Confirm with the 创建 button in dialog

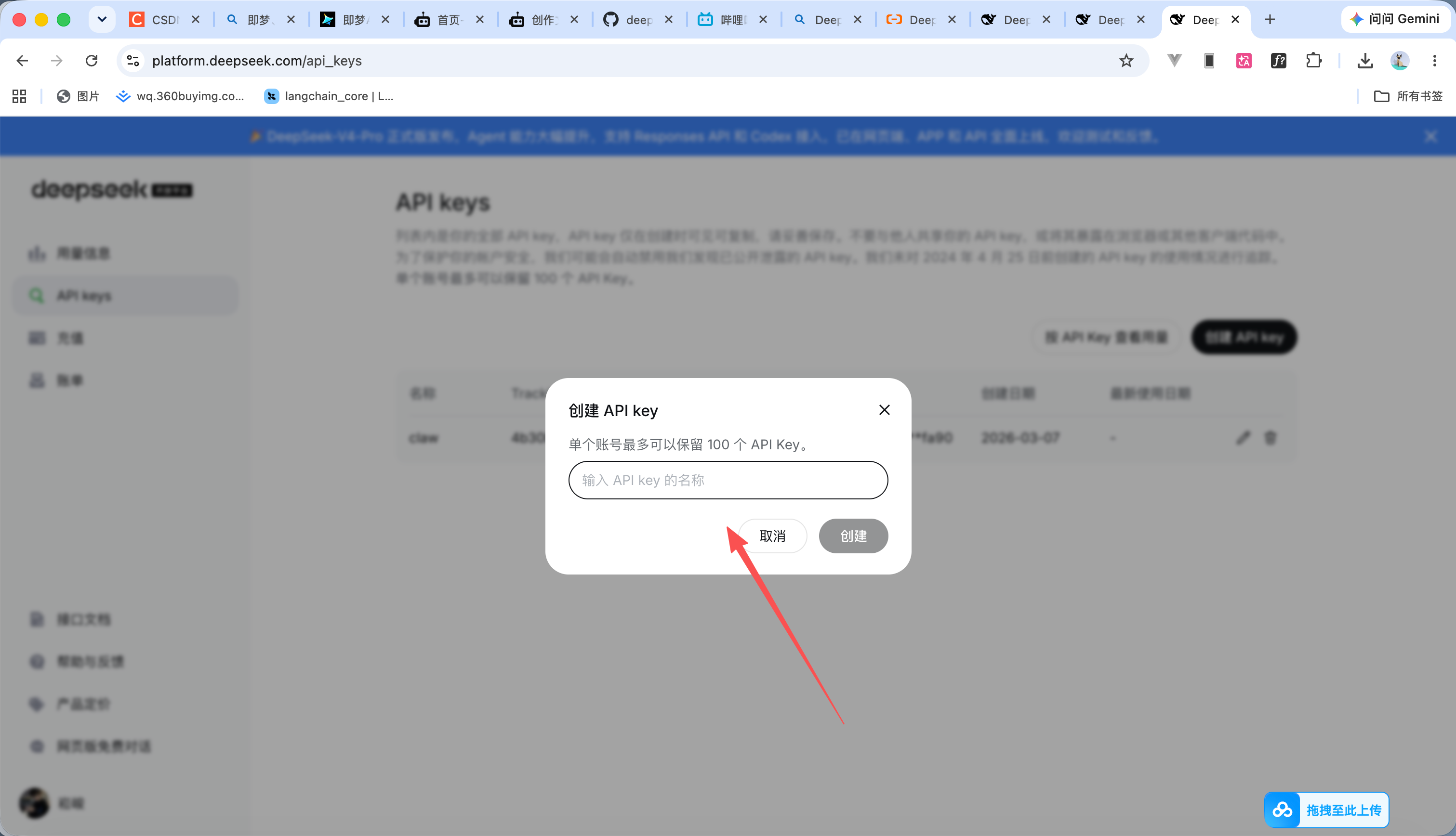pos(853,536)
